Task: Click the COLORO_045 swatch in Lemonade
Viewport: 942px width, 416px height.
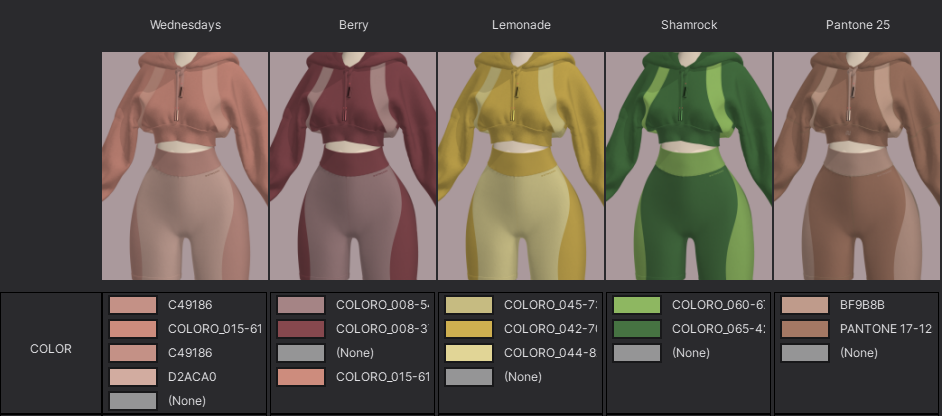Action: pyautogui.click(x=469, y=305)
